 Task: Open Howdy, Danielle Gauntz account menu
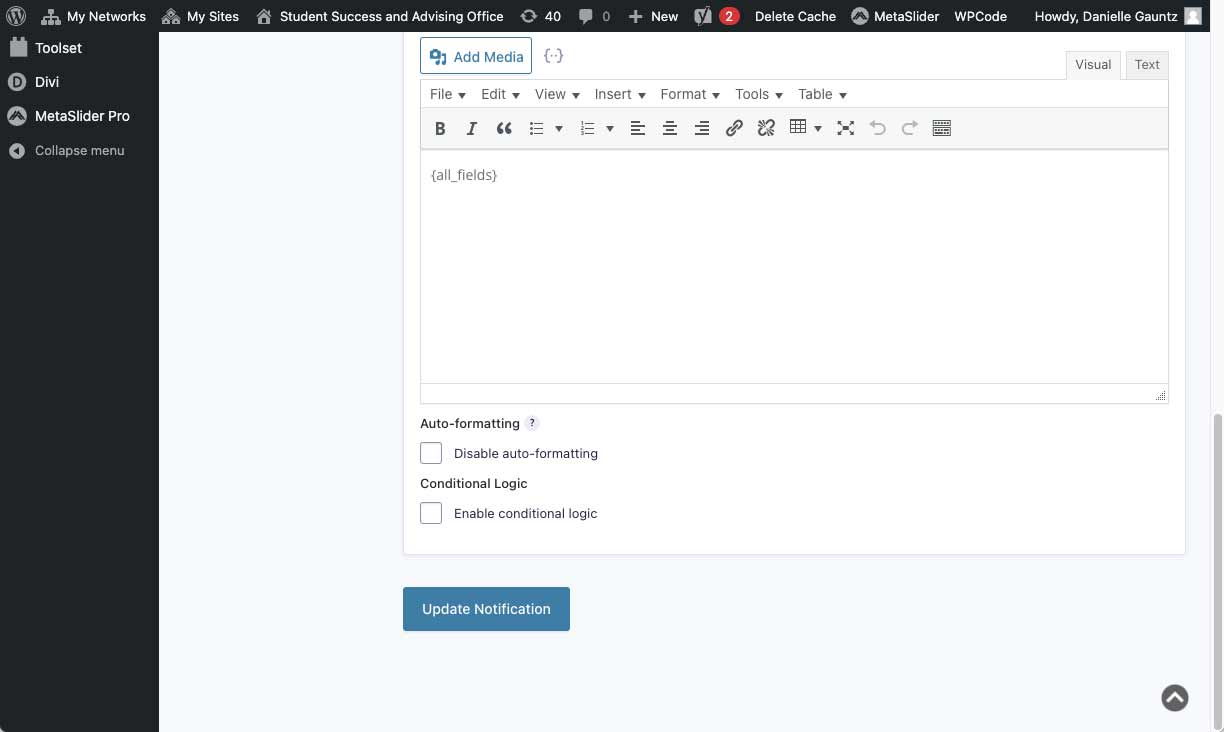tap(1118, 16)
